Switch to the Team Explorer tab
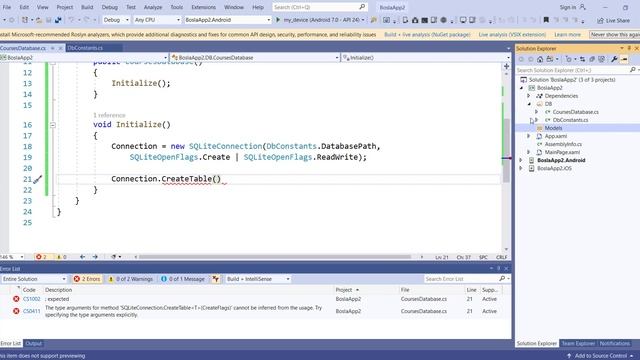Viewport: 640px width, 360px height. tap(578, 344)
